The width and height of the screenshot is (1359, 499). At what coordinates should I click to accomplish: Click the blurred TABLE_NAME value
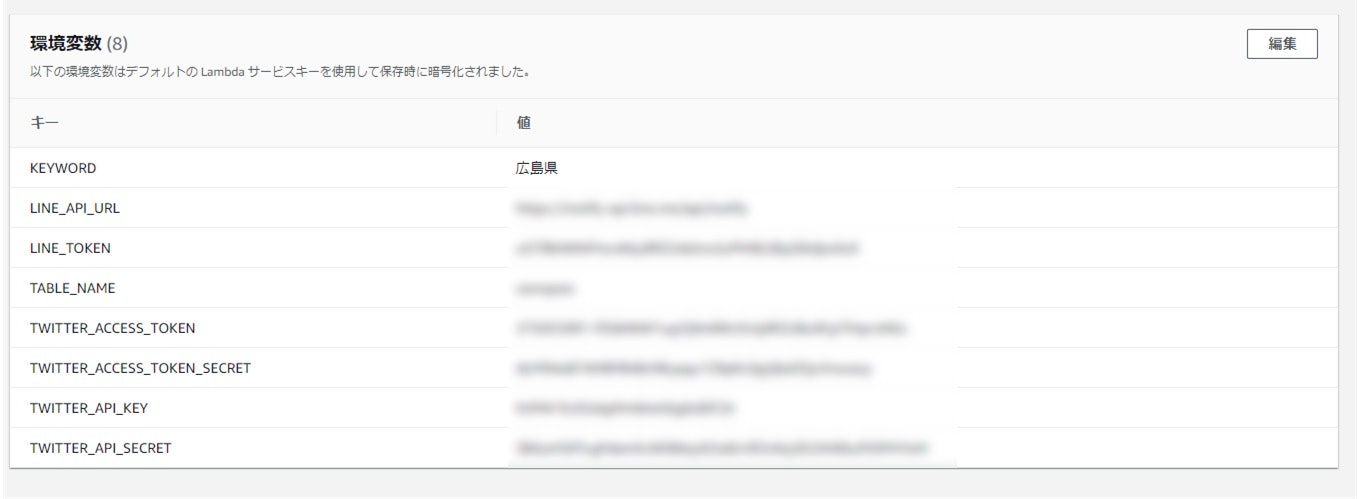548,288
